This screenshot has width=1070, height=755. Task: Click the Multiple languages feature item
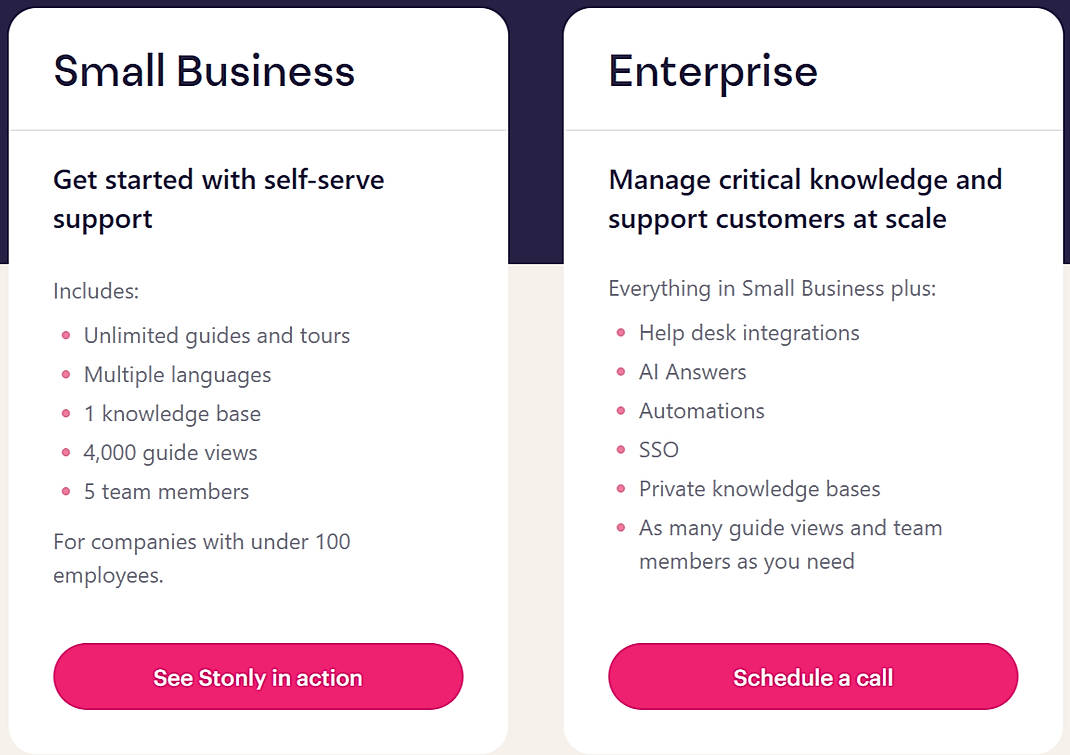177,375
